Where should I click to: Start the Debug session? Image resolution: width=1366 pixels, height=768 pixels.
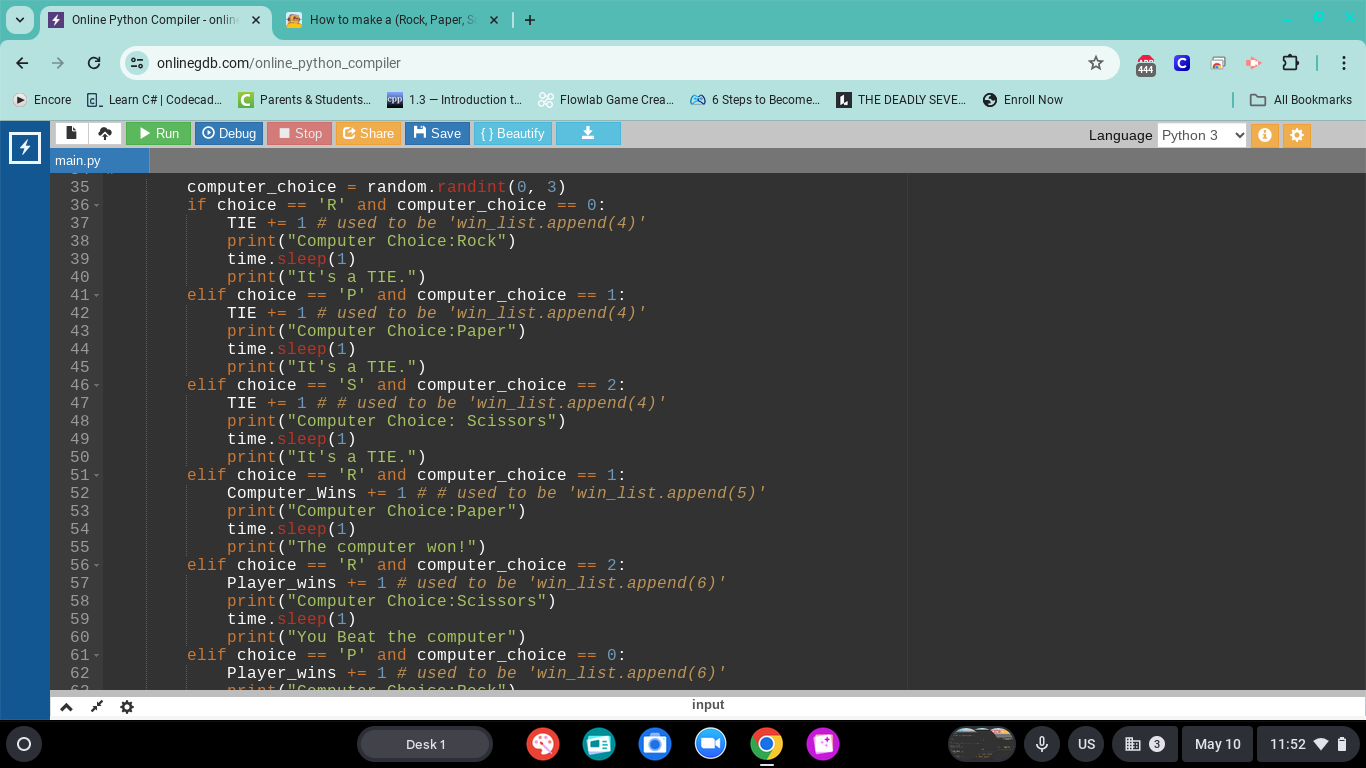(228, 133)
